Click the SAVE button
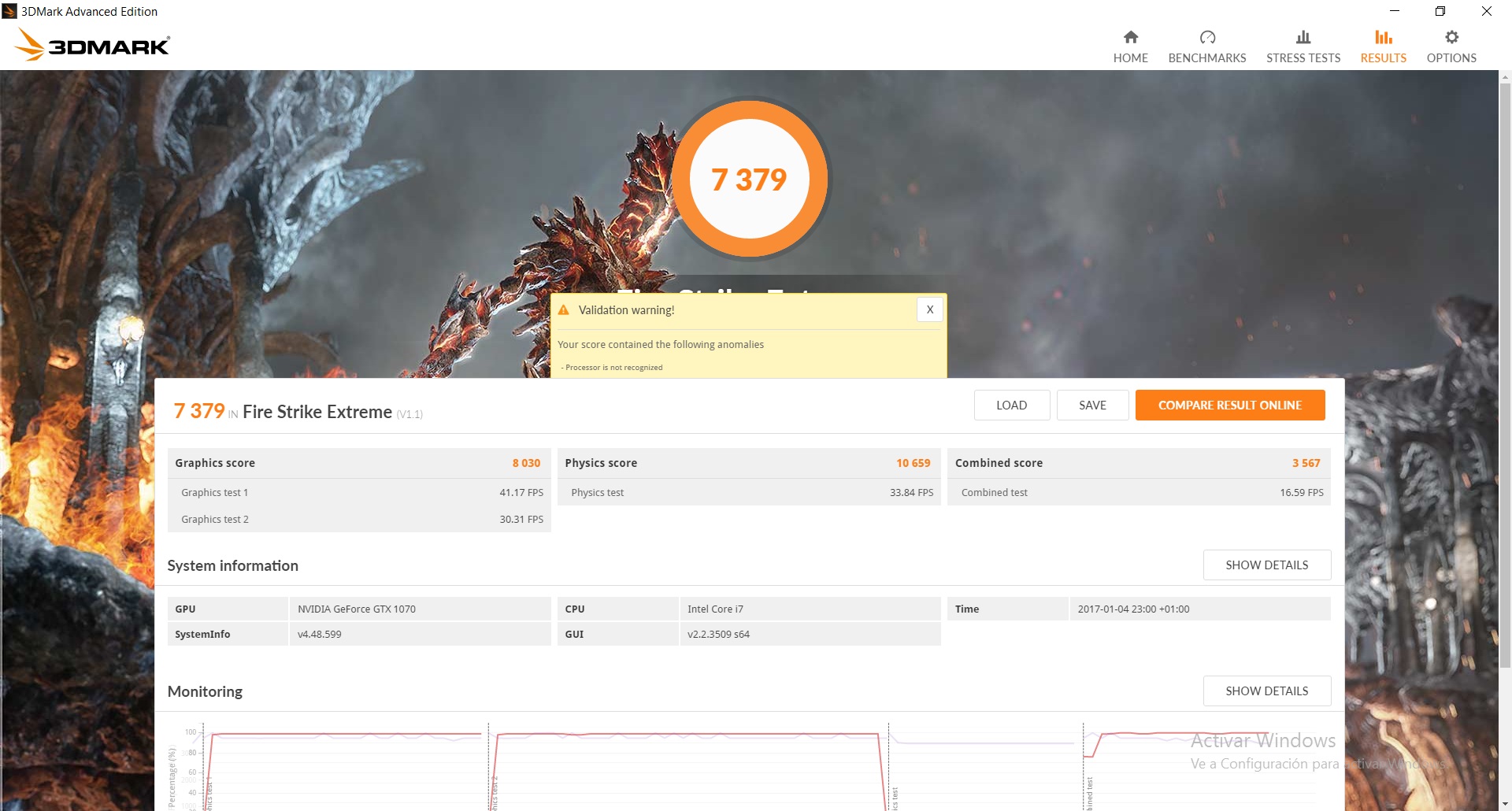The width and height of the screenshot is (1512, 811). click(1092, 405)
